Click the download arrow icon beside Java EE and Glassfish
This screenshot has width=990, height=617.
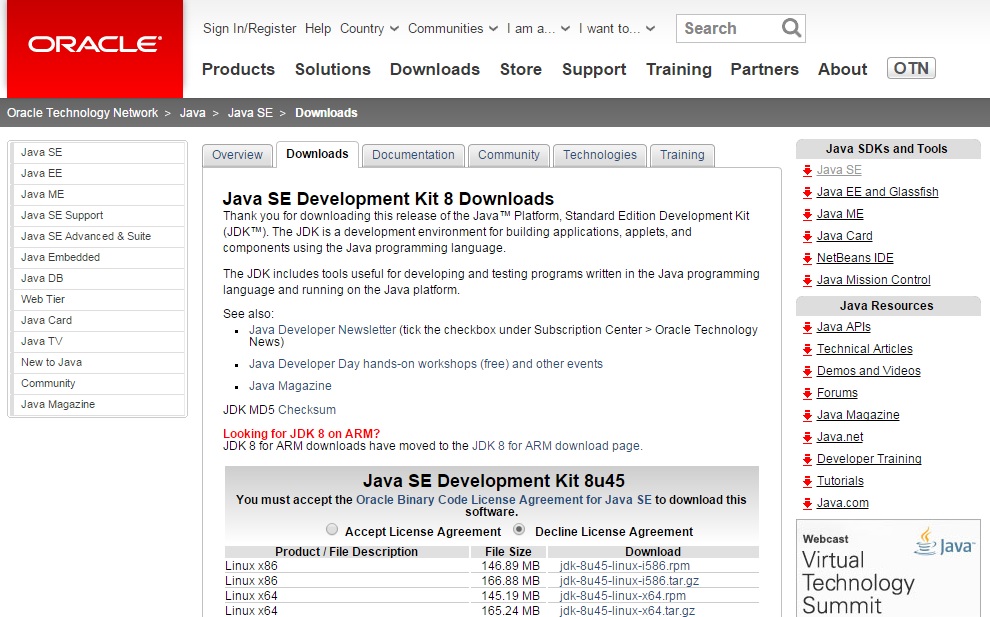click(807, 192)
